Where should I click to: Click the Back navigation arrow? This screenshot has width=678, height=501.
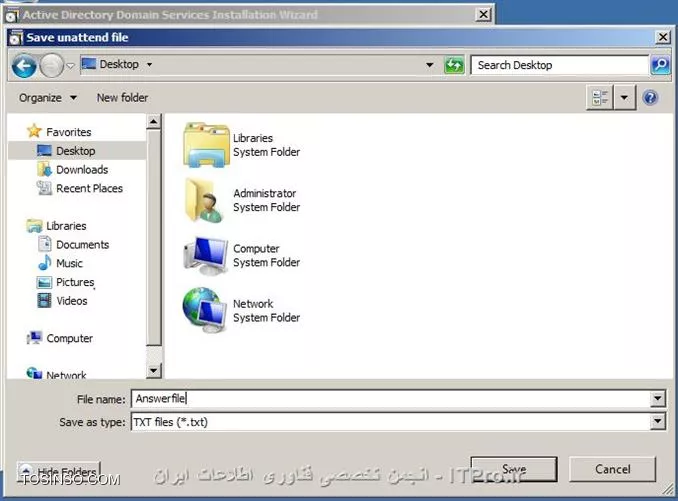[24, 66]
